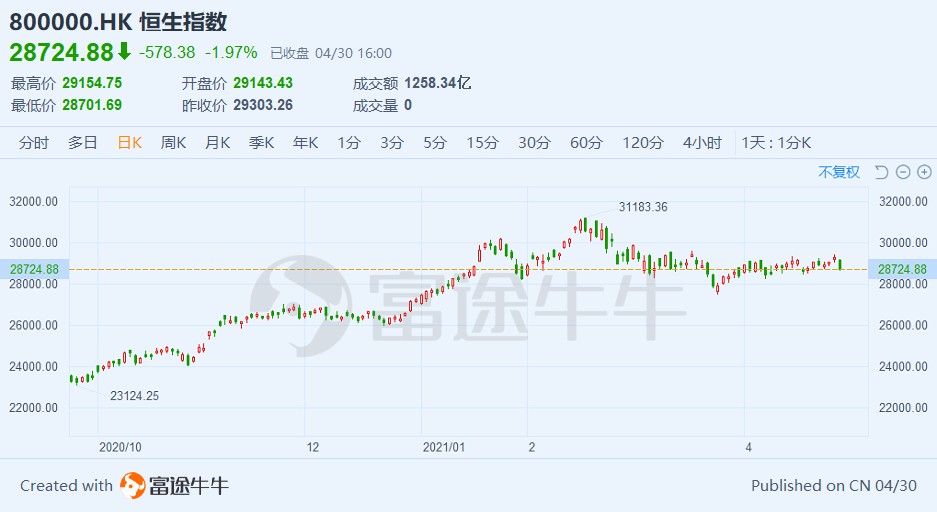The image size is (937, 512).
Task: Choose the 30分 interval tab
Action: pyautogui.click(x=534, y=143)
